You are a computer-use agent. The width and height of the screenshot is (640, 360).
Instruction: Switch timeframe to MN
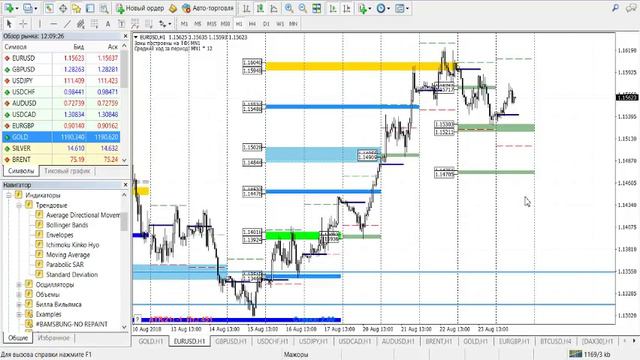(x=293, y=24)
